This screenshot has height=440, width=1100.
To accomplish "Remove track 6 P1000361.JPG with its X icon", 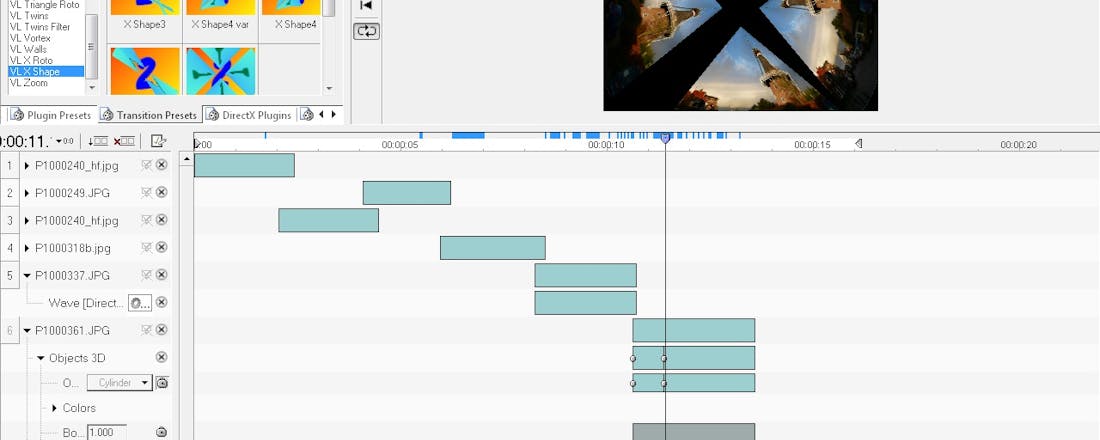I will 161,330.
